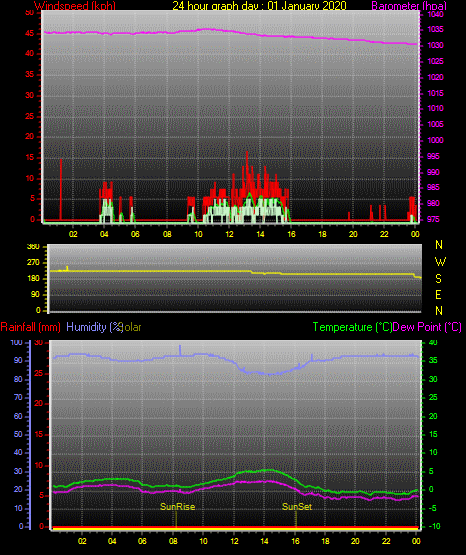Viewport: 466px width, 555px height.
Task: Click the '360' wind direction axis value
Action: click(33, 247)
